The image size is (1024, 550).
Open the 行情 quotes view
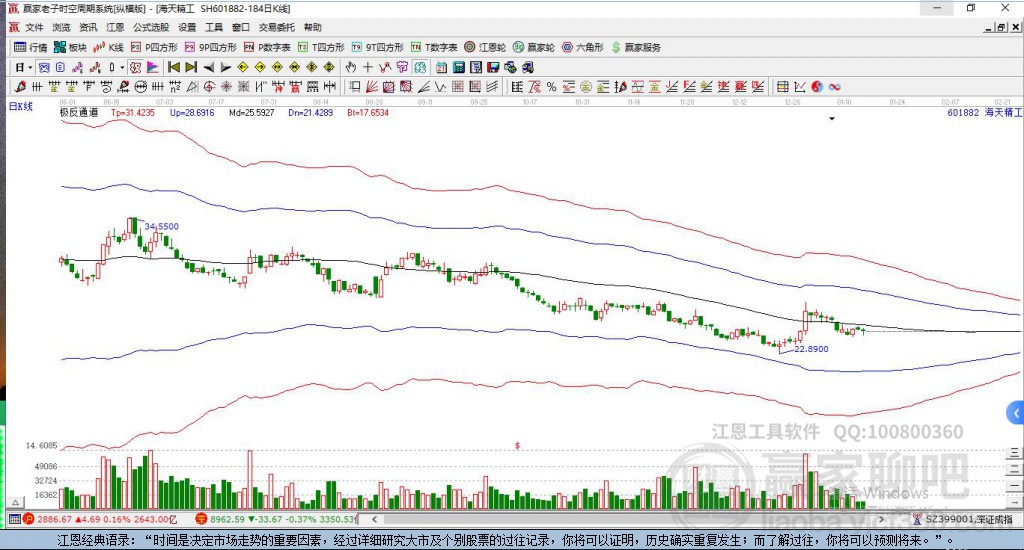pos(31,47)
